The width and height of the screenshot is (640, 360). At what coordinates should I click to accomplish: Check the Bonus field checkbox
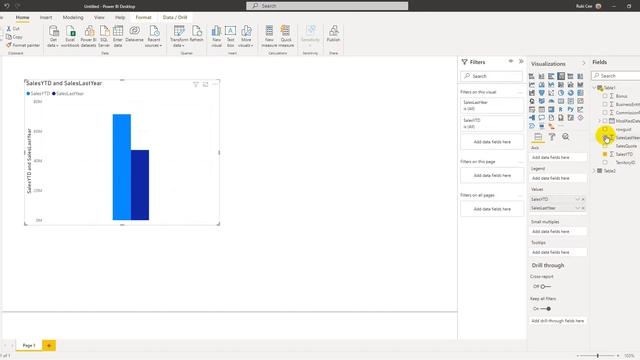pos(605,96)
